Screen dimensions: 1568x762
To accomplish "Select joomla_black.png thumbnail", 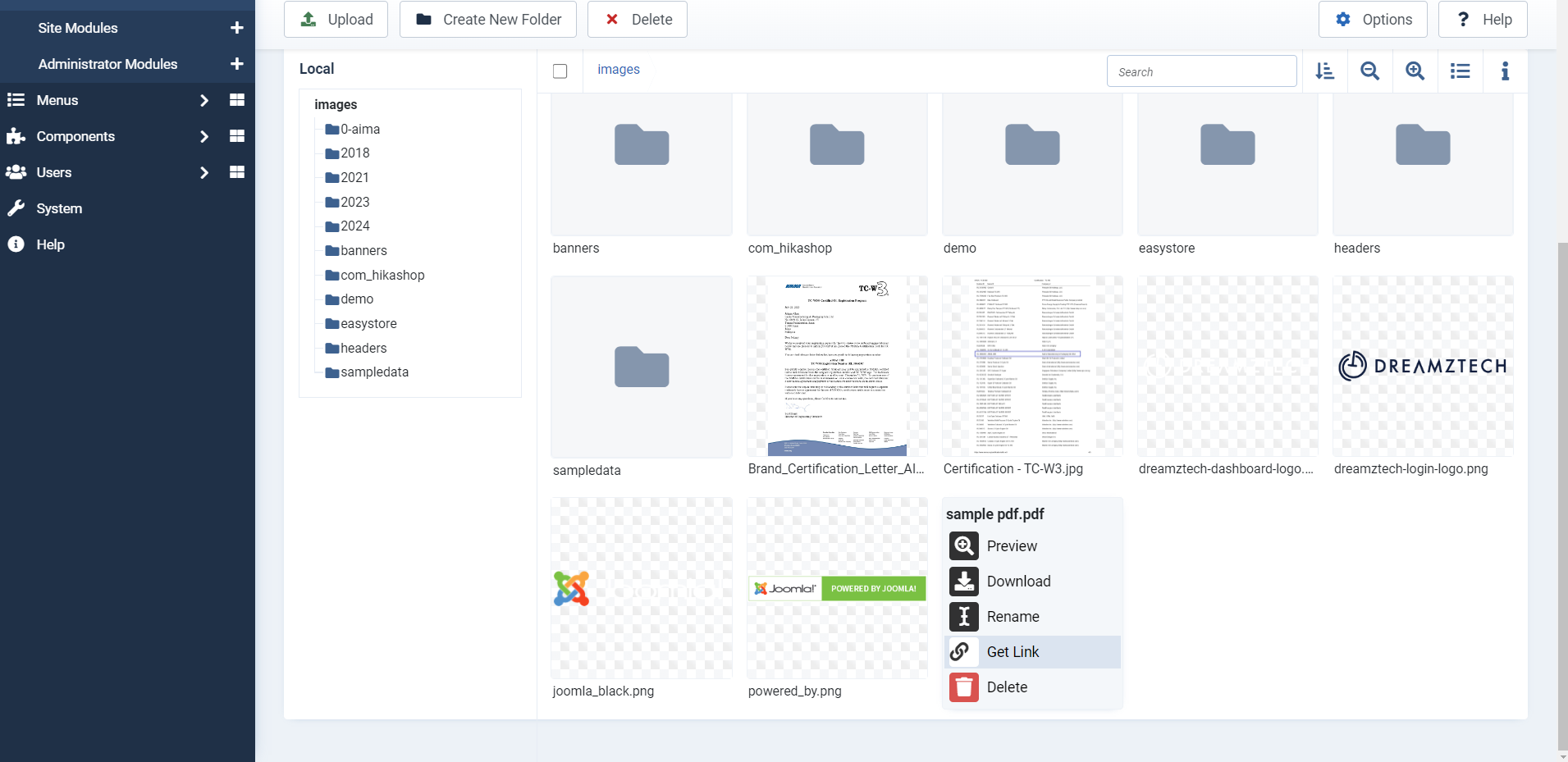I will [642, 588].
